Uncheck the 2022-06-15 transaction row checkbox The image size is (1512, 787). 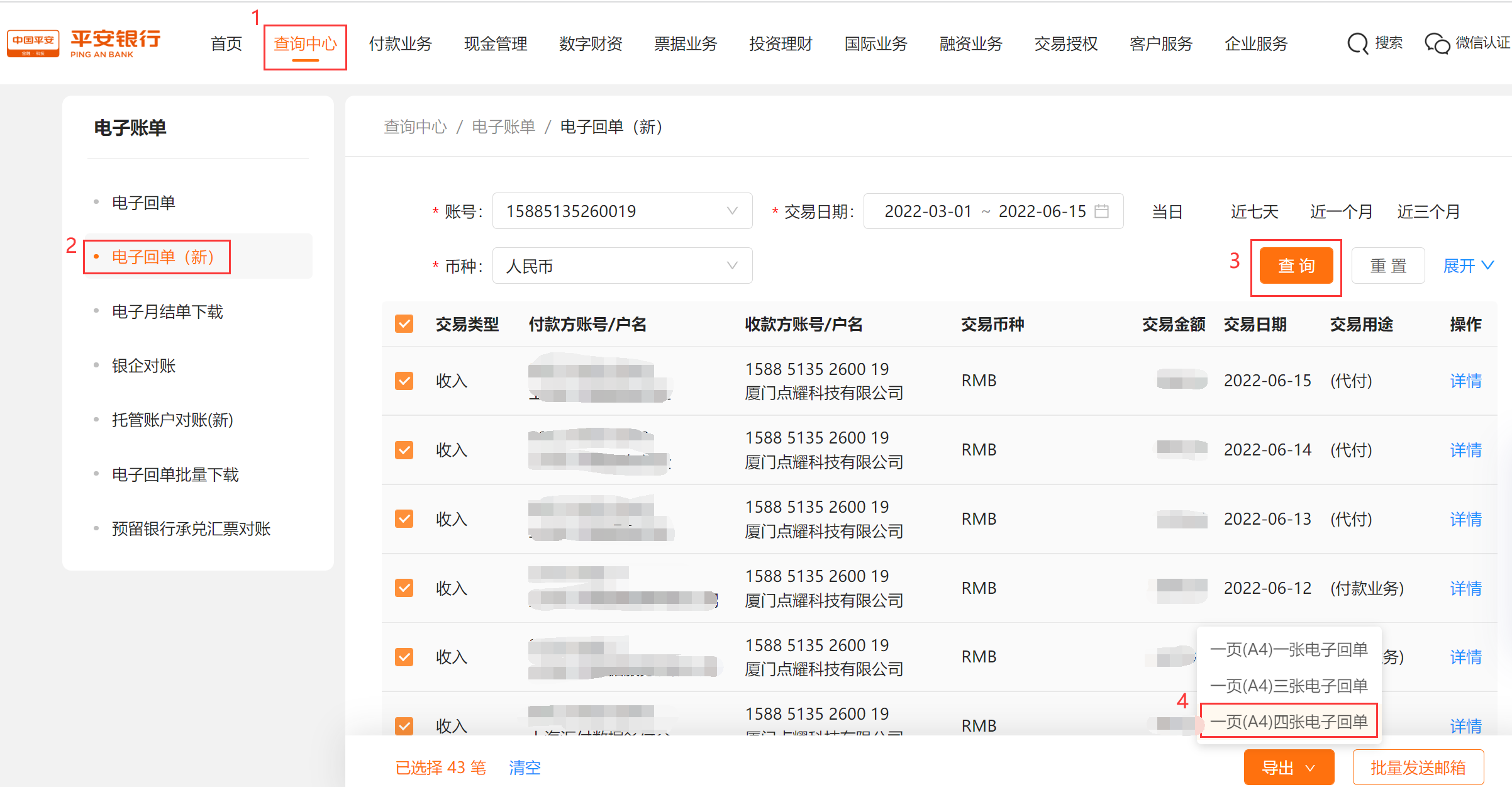404,381
